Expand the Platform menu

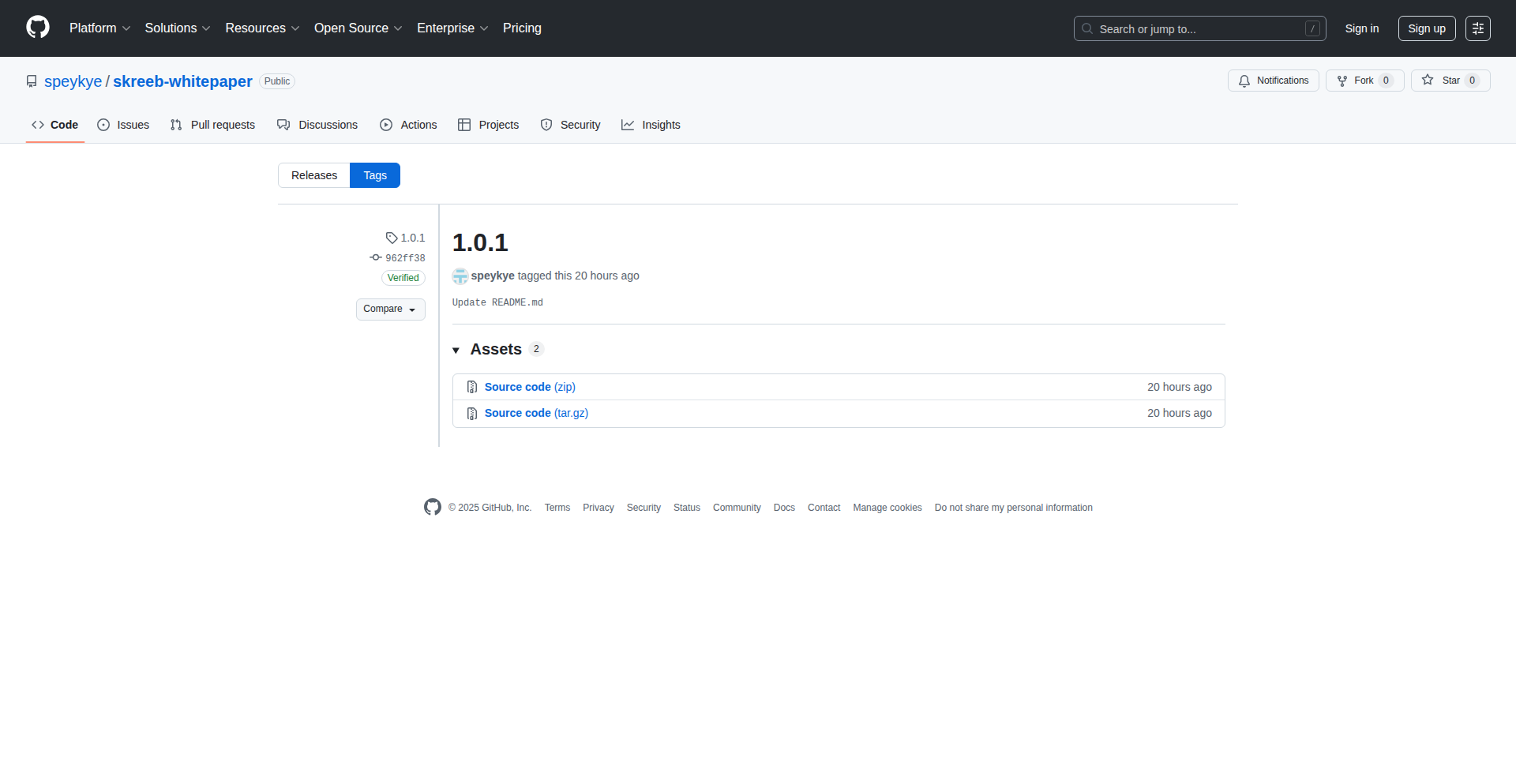click(99, 28)
